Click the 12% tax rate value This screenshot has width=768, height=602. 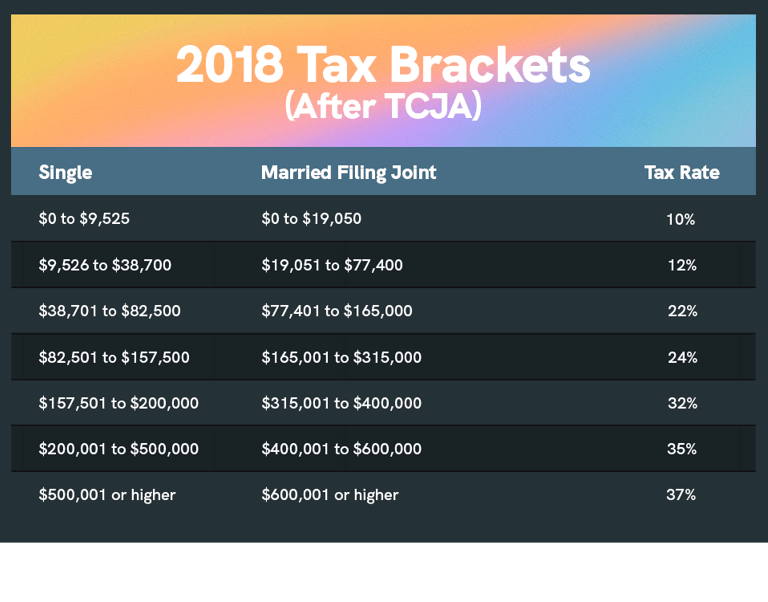pyautogui.click(x=681, y=265)
